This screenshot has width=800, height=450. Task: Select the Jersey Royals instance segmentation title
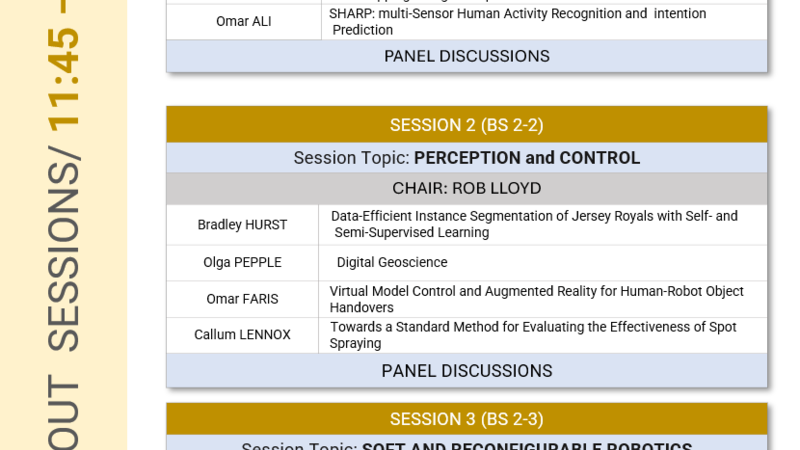tap(534, 224)
